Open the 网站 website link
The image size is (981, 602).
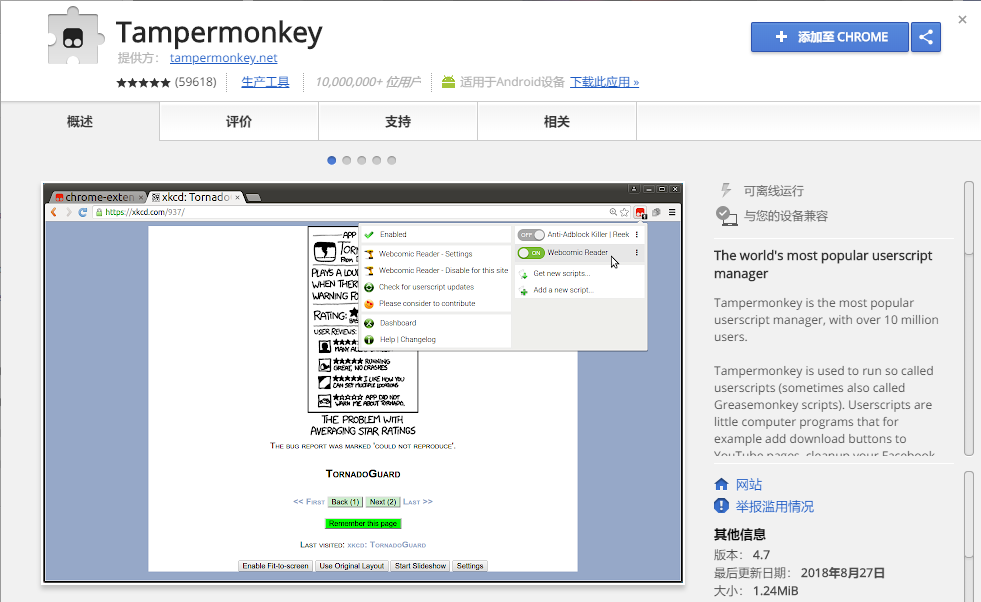[x=749, y=484]
